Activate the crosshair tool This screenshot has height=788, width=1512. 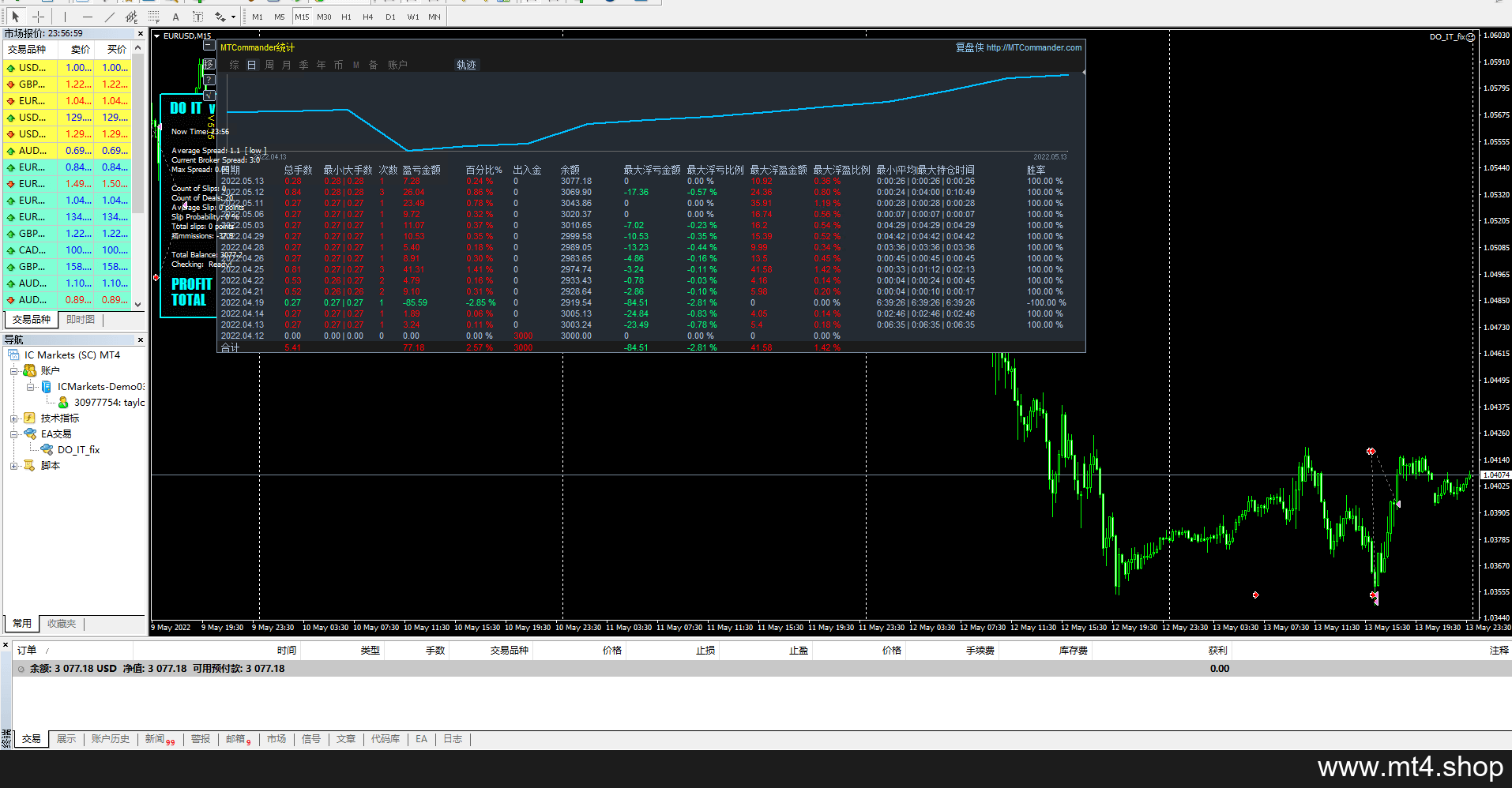[38, 17]
